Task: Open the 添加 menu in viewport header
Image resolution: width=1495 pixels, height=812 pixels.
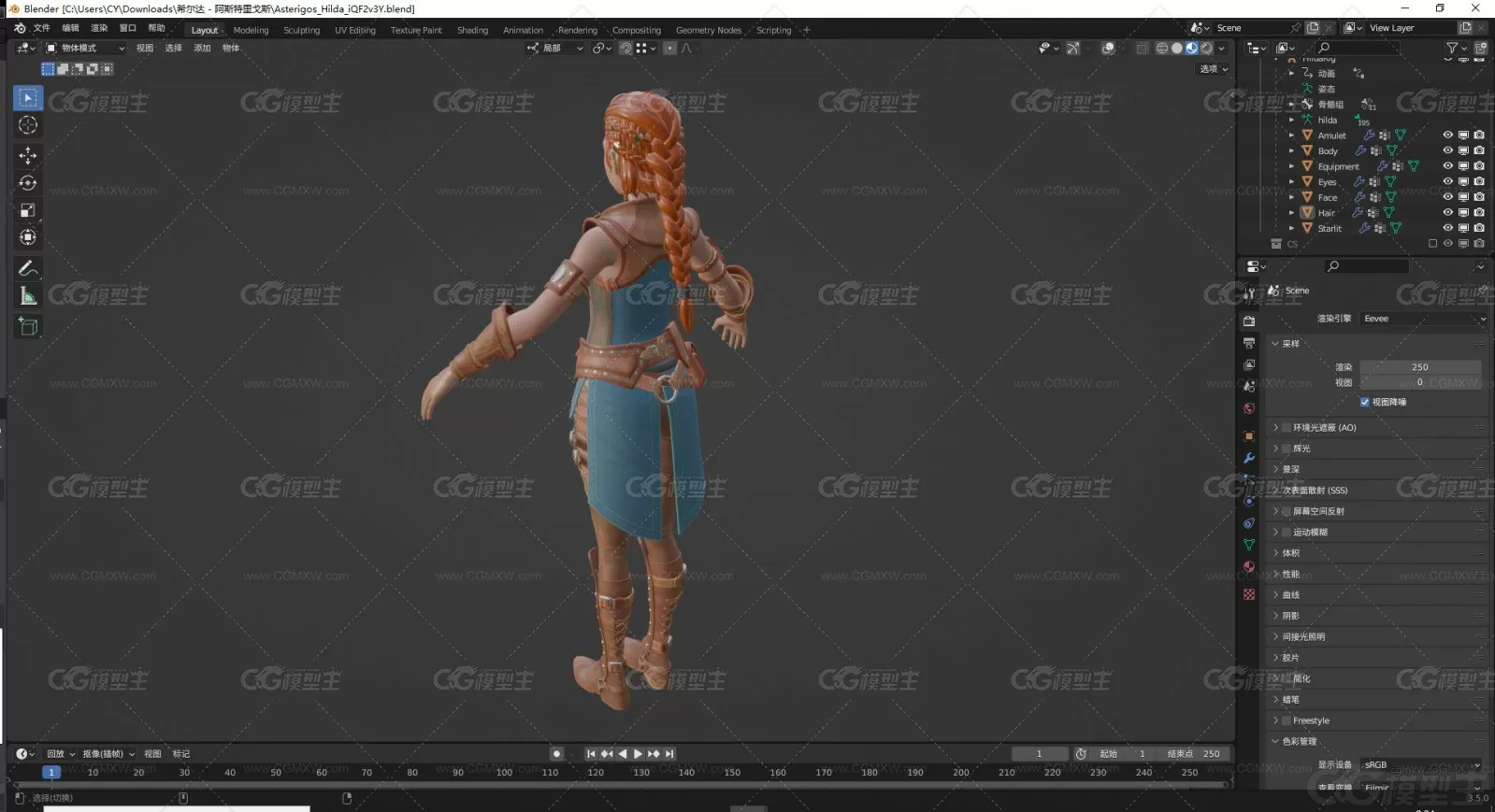Action: tap(202, 49)
